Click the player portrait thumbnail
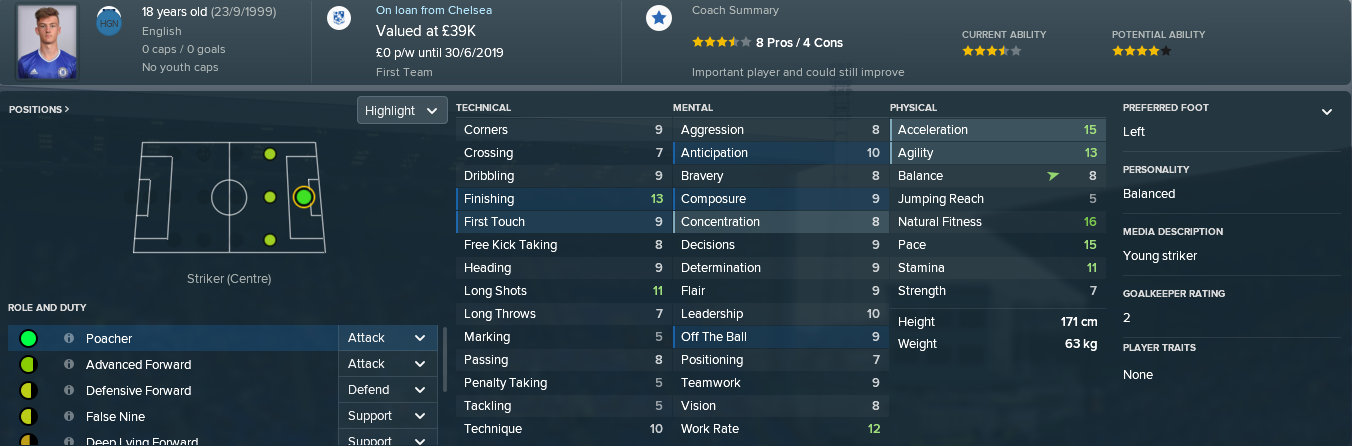Image resolution: width=1352 pixels, height=446 pixels. 47,41
